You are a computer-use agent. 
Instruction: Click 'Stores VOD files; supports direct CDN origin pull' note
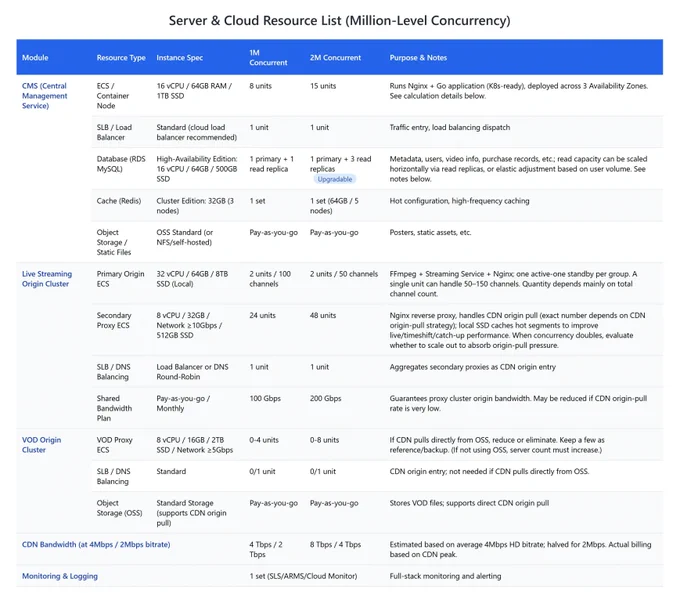coord(469,503)
